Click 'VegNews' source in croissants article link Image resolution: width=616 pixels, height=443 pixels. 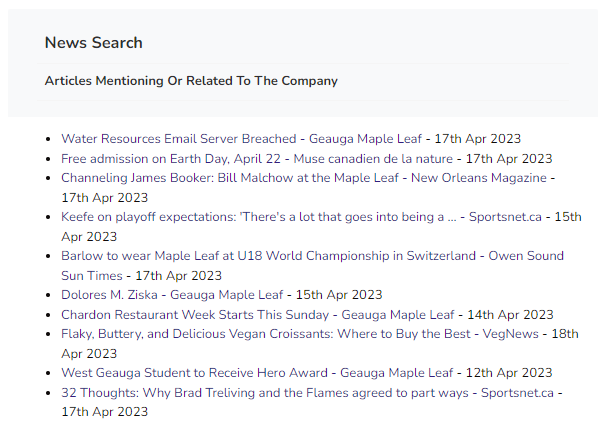511,334
